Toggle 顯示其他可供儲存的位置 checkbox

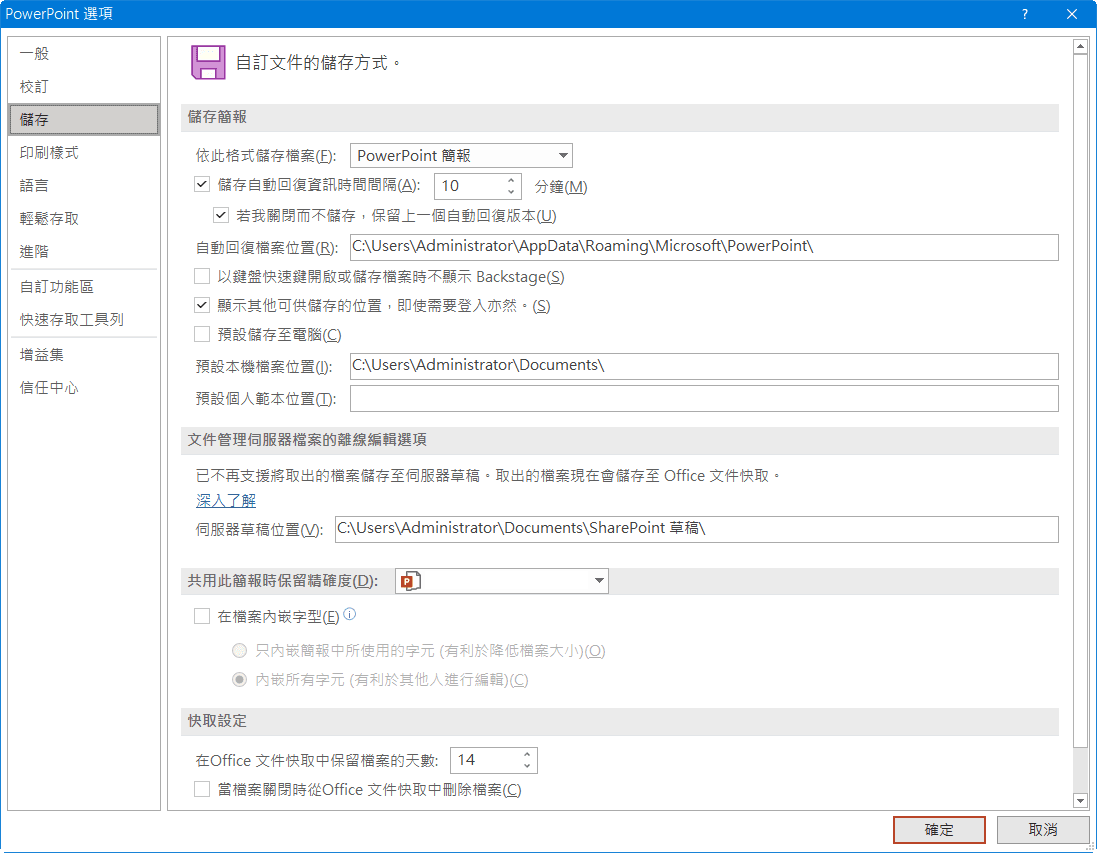coord(201,305)
